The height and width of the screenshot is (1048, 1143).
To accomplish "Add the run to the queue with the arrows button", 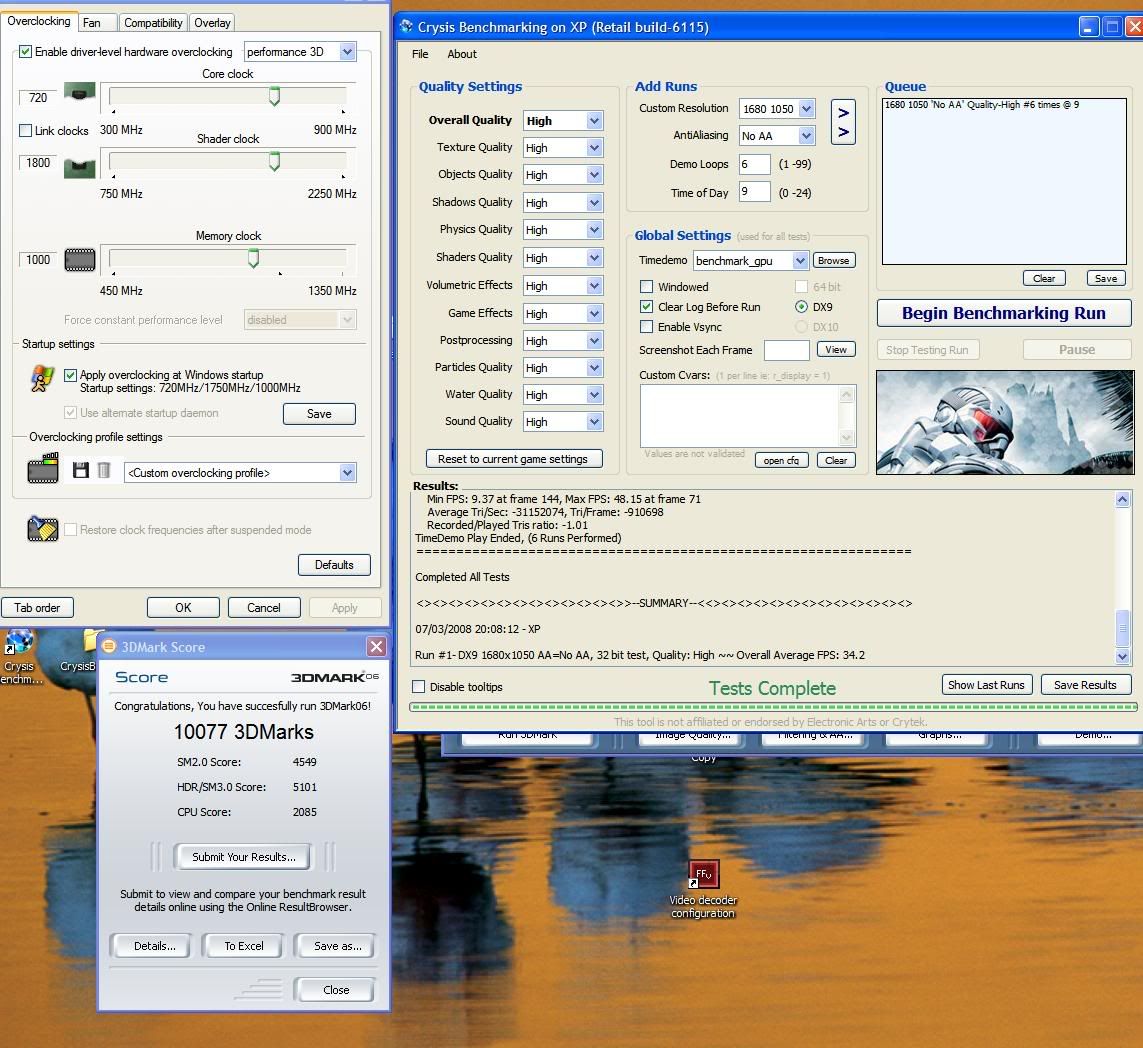I will click(843, 122).
